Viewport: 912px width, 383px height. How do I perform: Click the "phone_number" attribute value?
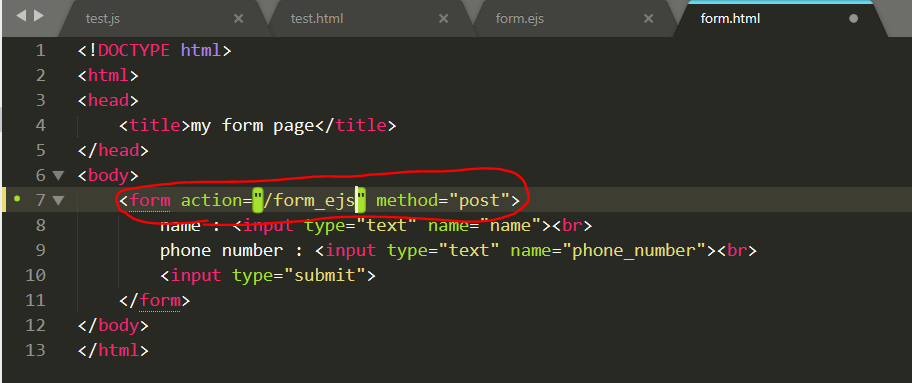[634, 250]
